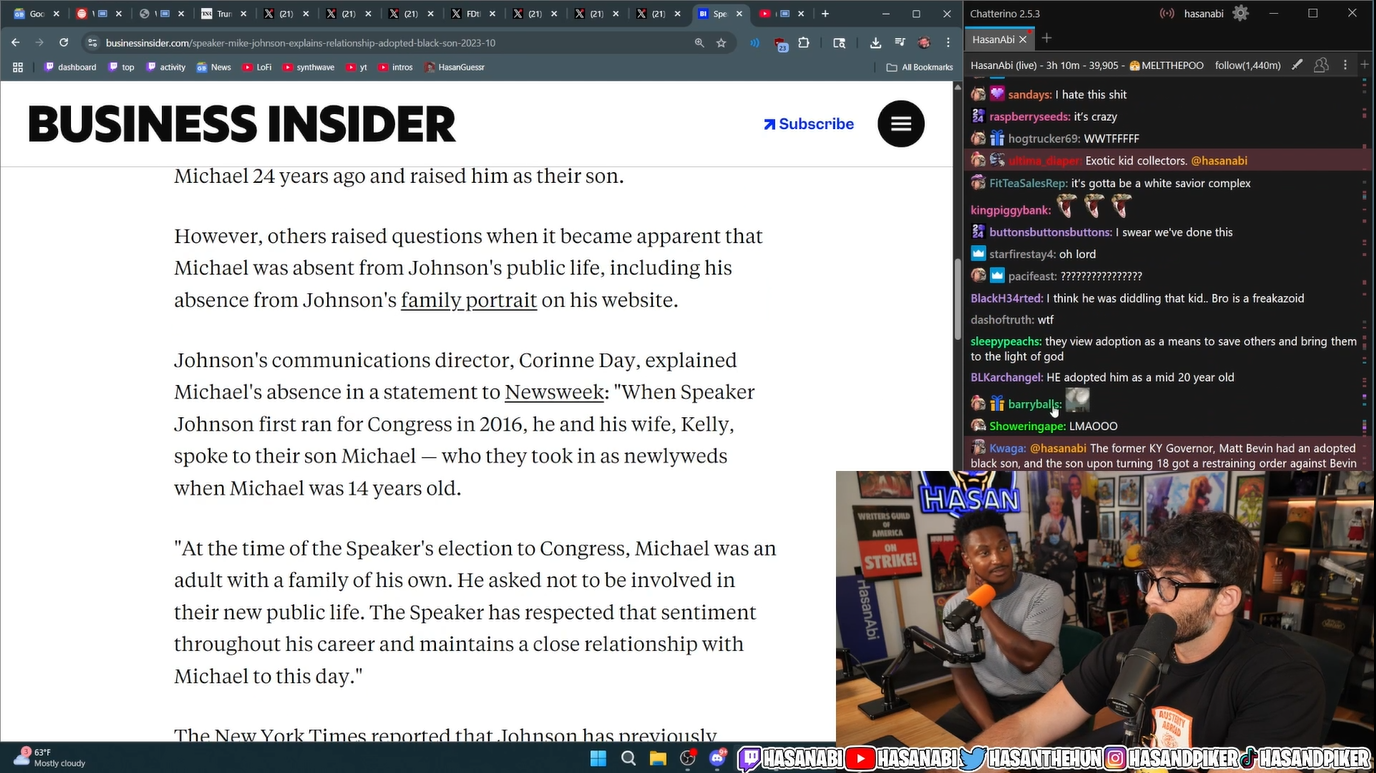Open File Explorer from the taskbar
This screenshot has width=1376, height=773.
(x=658, y=758)
